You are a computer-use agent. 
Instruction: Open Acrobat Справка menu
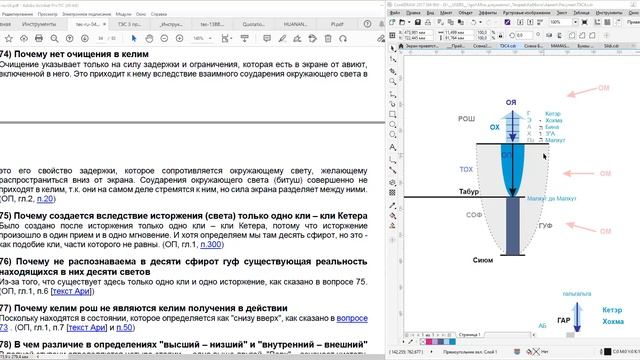159,14
